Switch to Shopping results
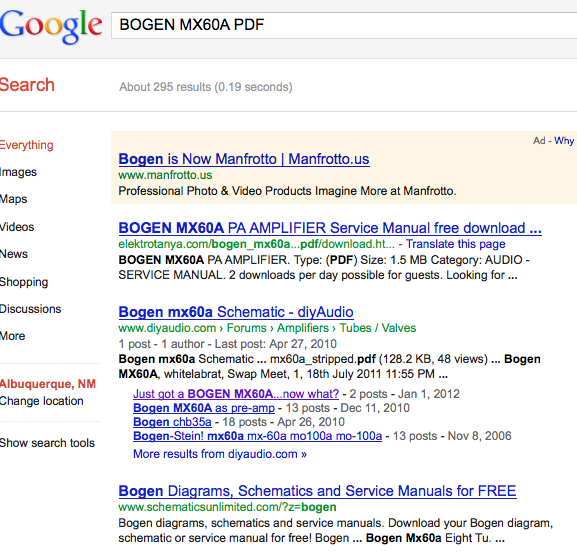577x556 pixels. [x=24, y=282]
